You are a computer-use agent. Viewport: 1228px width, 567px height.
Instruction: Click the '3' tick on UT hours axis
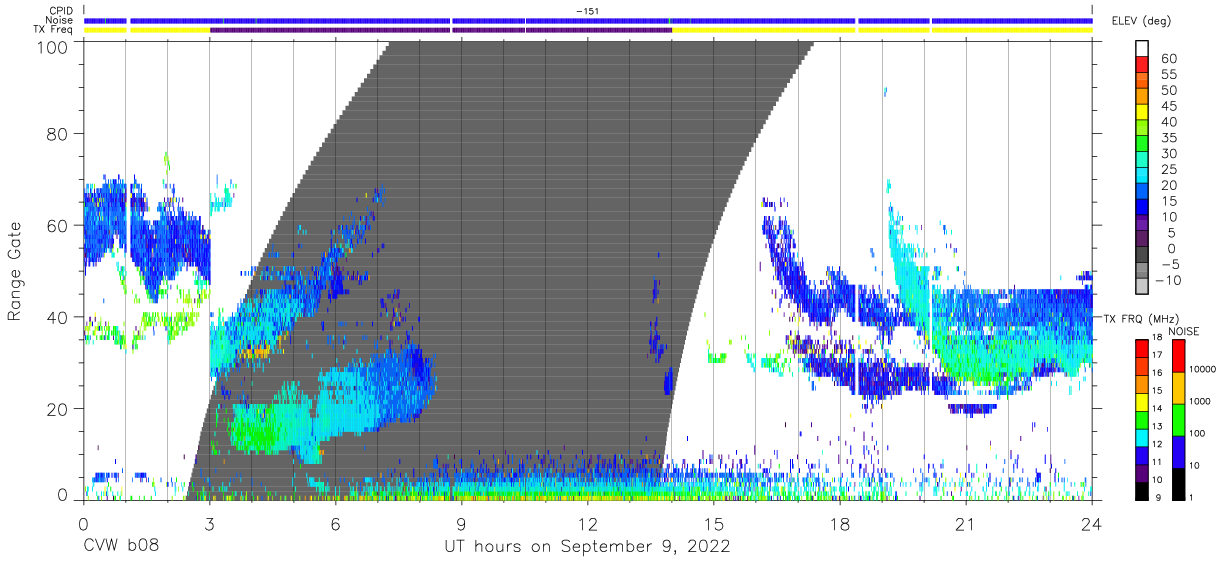209,523
